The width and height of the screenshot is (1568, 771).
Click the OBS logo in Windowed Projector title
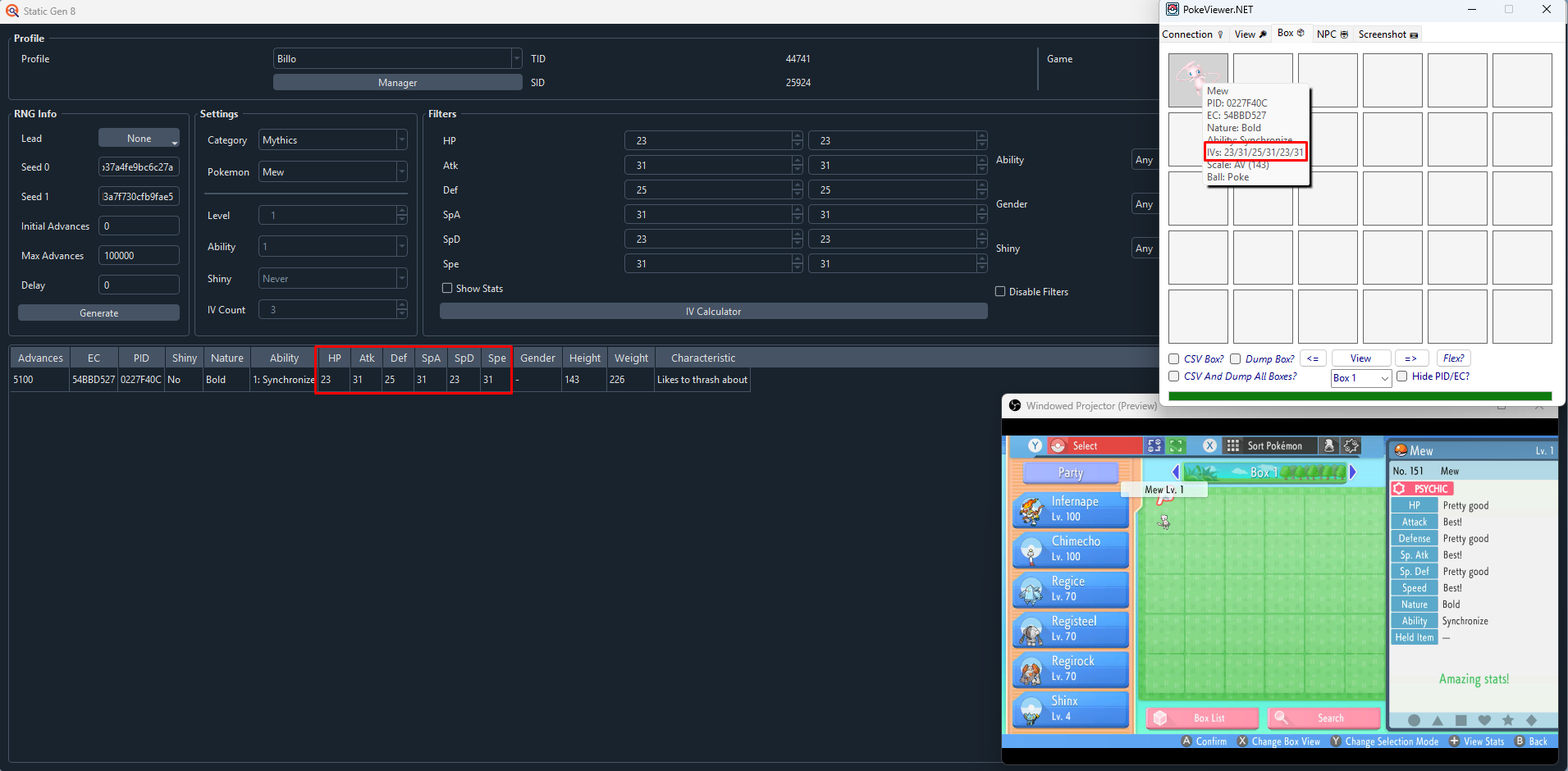pos(1015,405)
